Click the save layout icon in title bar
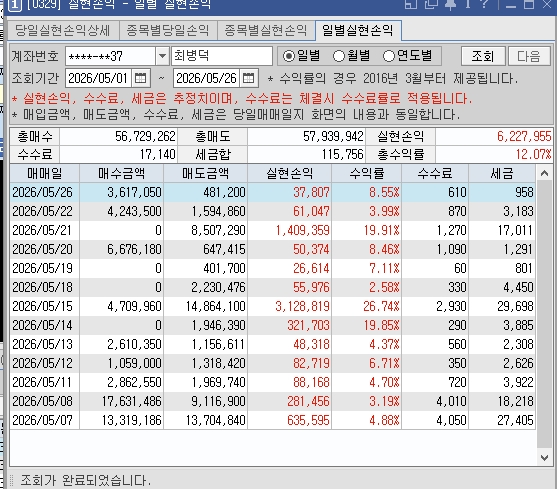 (411, 4)
